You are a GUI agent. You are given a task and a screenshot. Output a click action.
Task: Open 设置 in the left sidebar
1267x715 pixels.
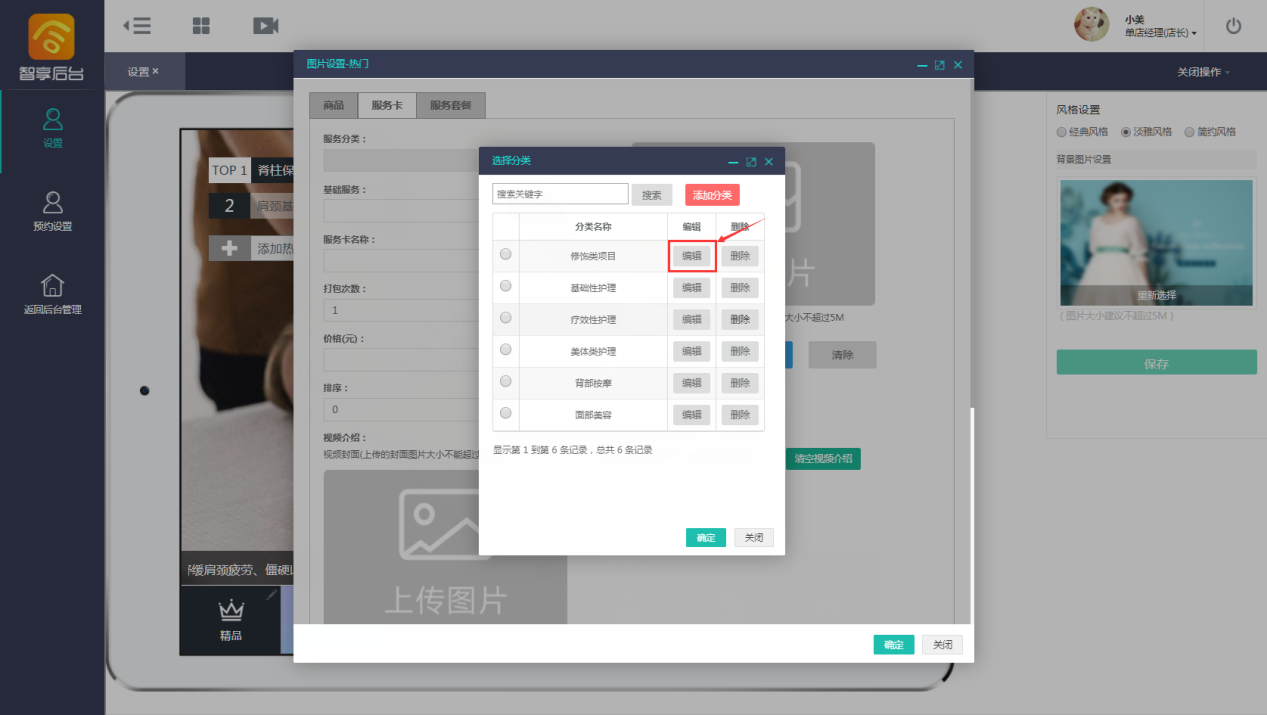tap(53, 129)
